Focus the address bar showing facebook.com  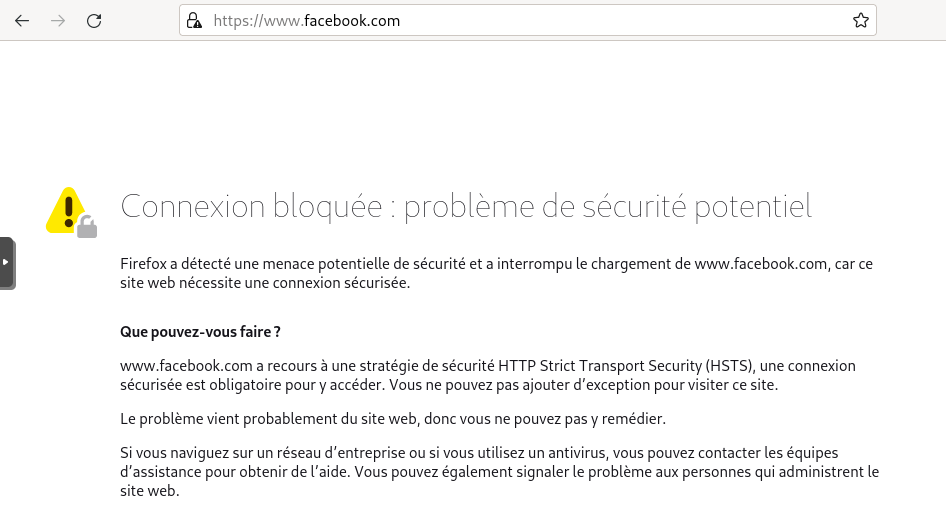pos(528,21)
